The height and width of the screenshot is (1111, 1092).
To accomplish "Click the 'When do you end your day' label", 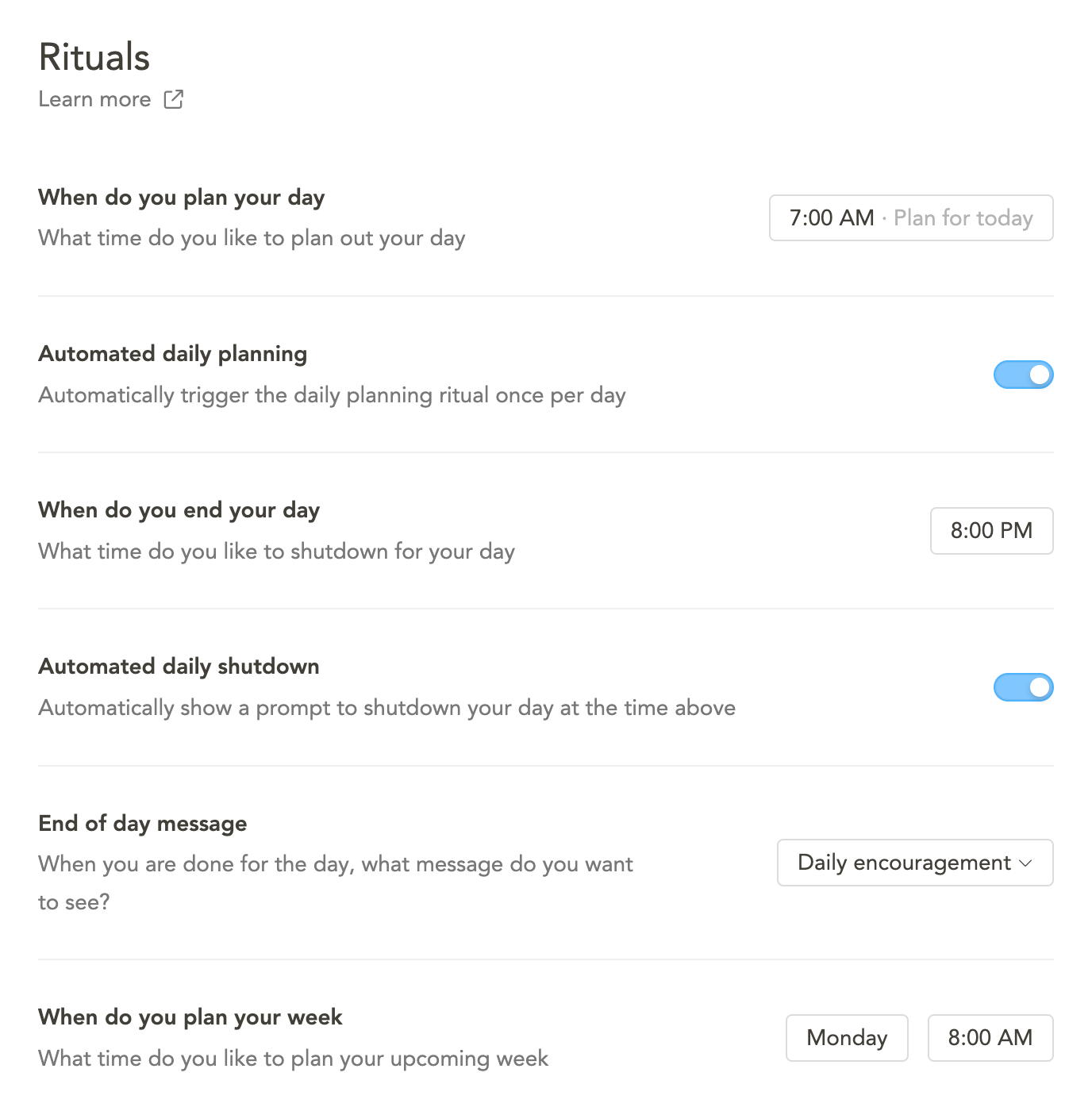I will 179,510.
